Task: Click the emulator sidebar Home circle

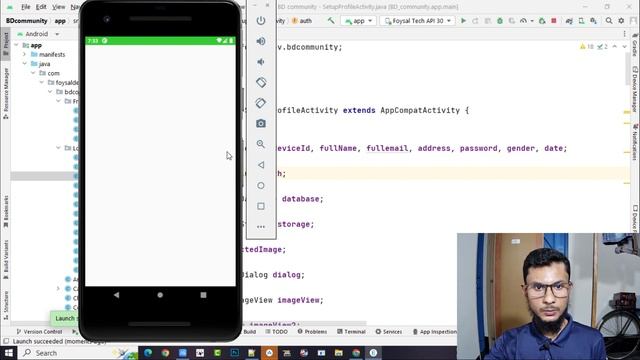Action: click(261, 185)
